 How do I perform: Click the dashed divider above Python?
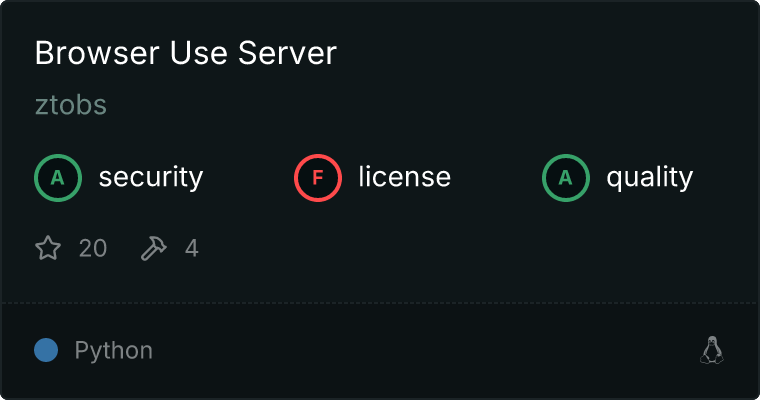click(380, 302)
